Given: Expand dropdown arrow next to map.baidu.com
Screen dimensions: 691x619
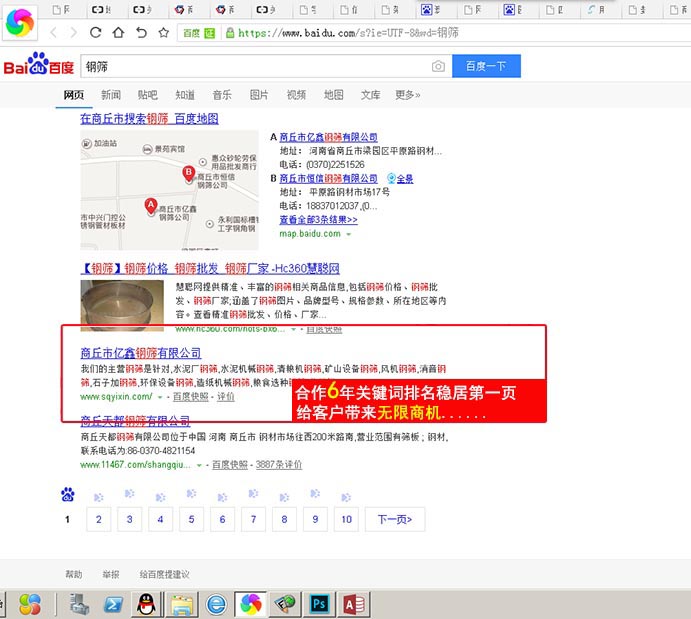Looking at the screenshot, I should pos(349,234).
